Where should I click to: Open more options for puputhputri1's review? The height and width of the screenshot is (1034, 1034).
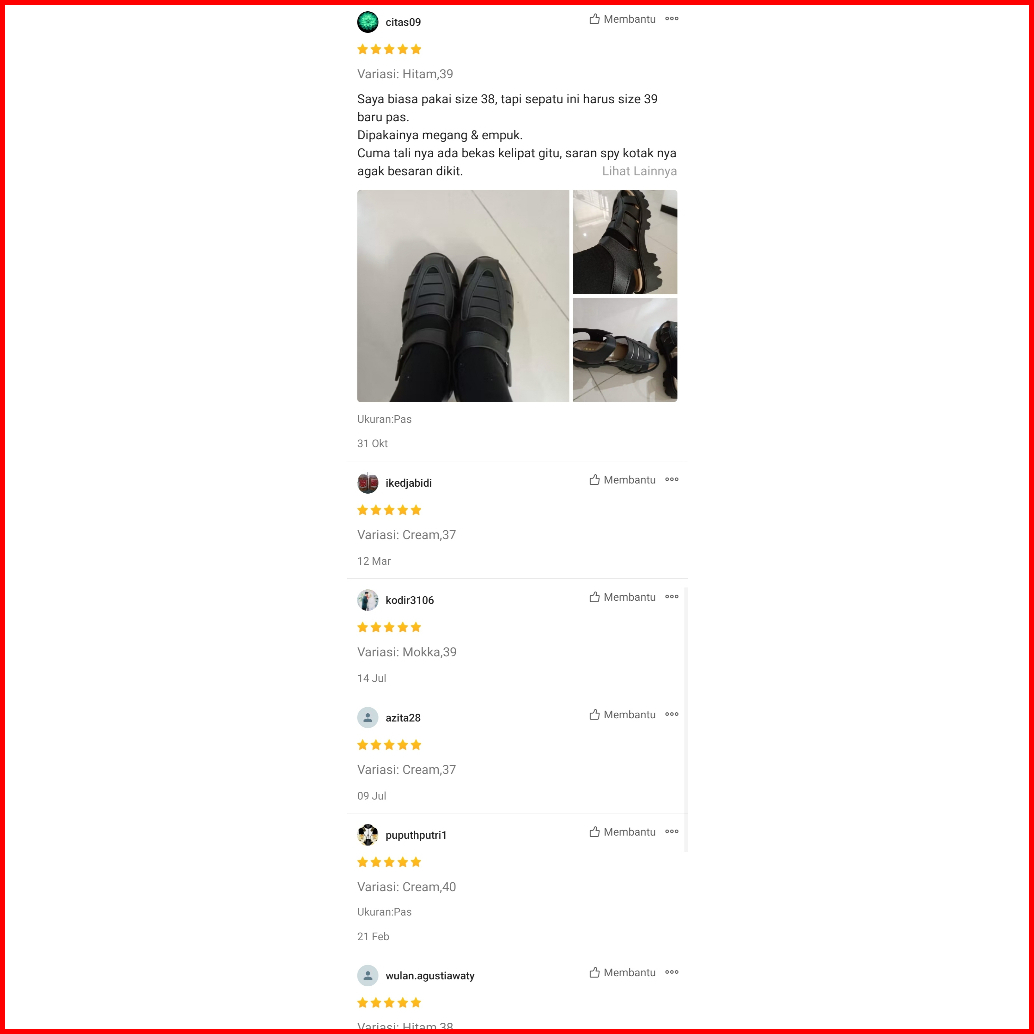671,832
